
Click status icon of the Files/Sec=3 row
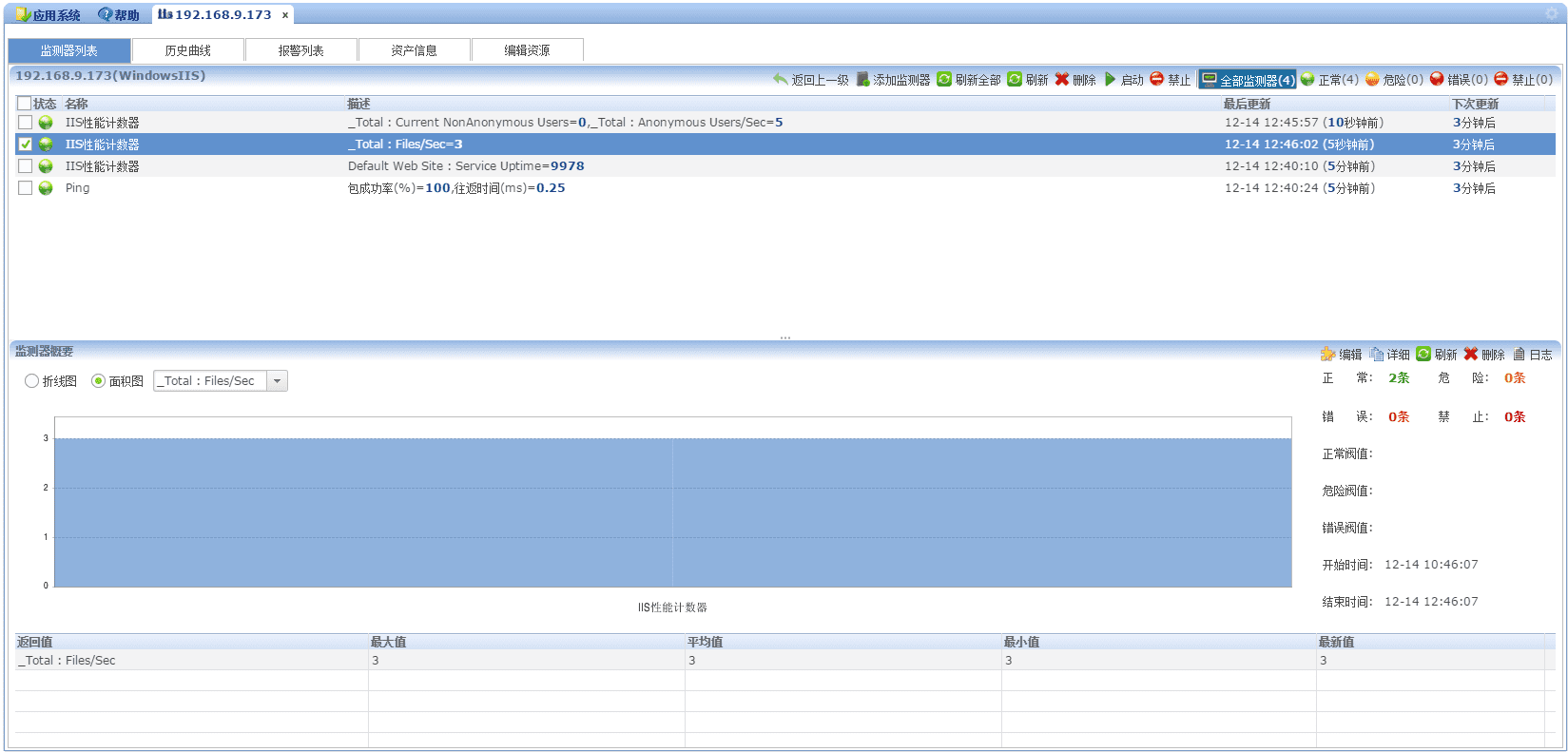(x=46, y=145)
